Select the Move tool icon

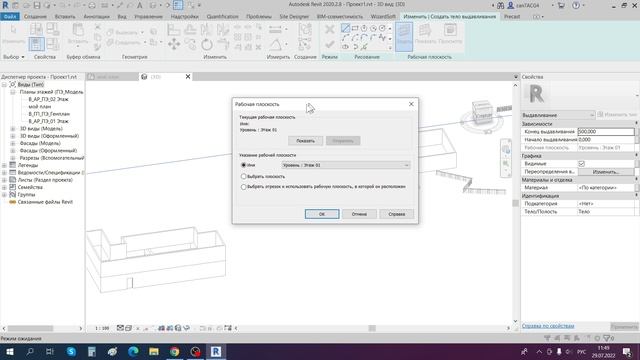pyautogui.click(x=174, y=44)
